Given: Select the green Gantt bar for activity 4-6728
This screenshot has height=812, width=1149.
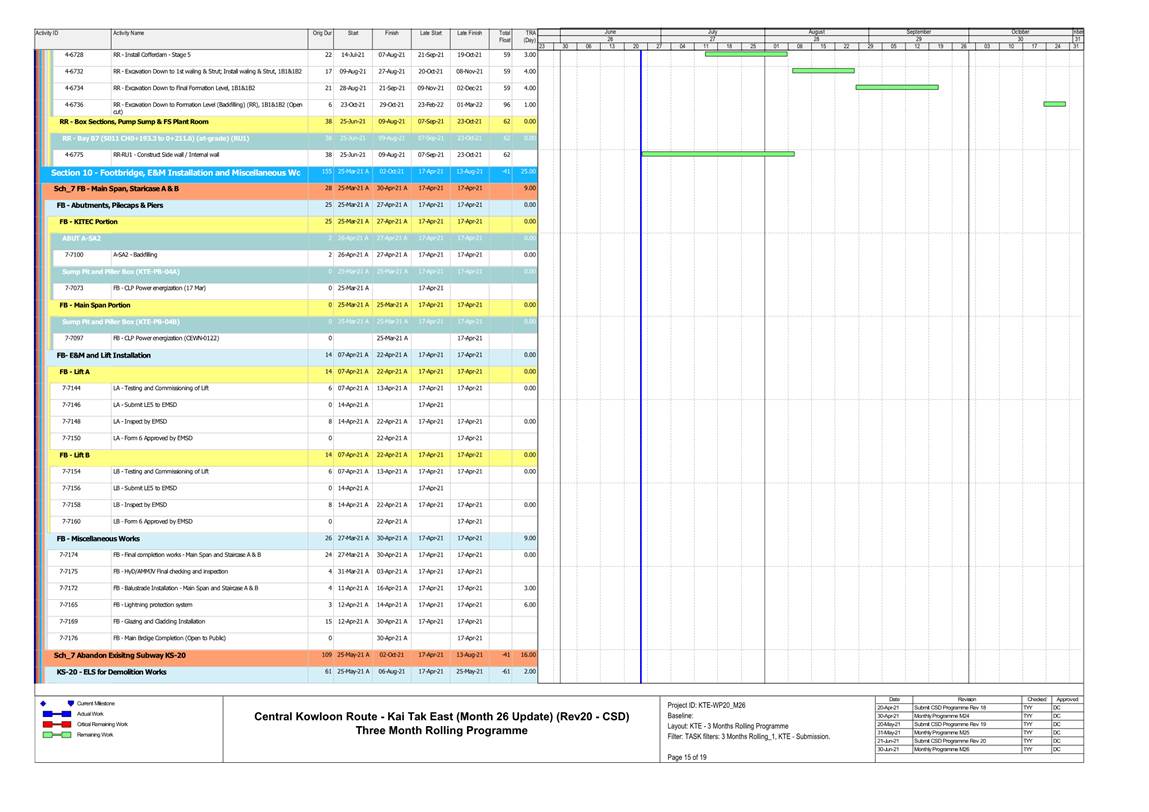Looking at the screenshot, I should [745, 54].
